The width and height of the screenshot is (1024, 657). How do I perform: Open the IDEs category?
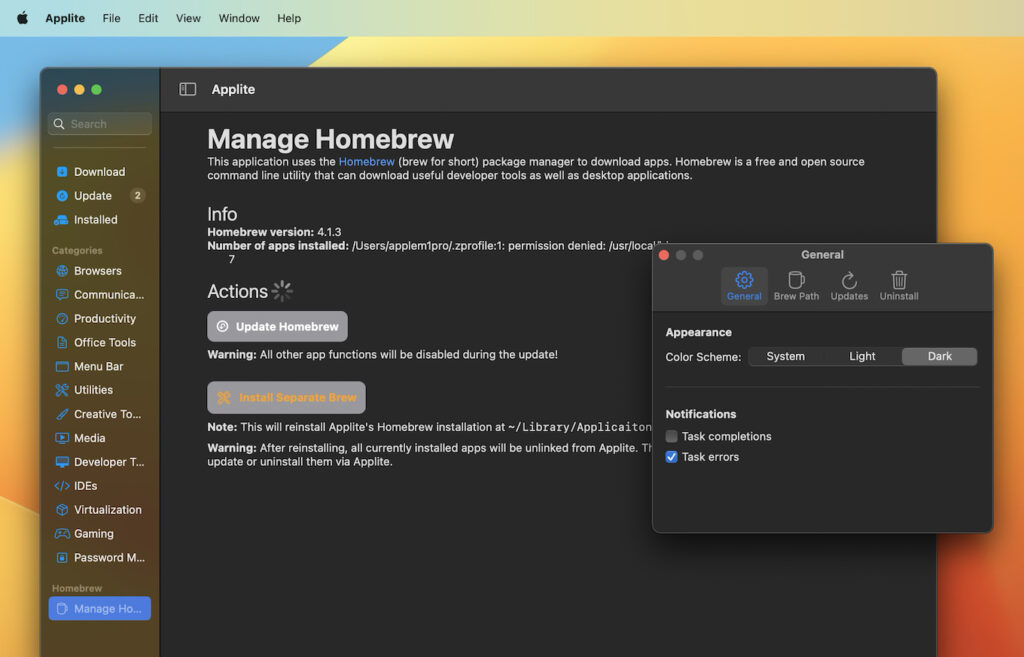click(88, 485)
